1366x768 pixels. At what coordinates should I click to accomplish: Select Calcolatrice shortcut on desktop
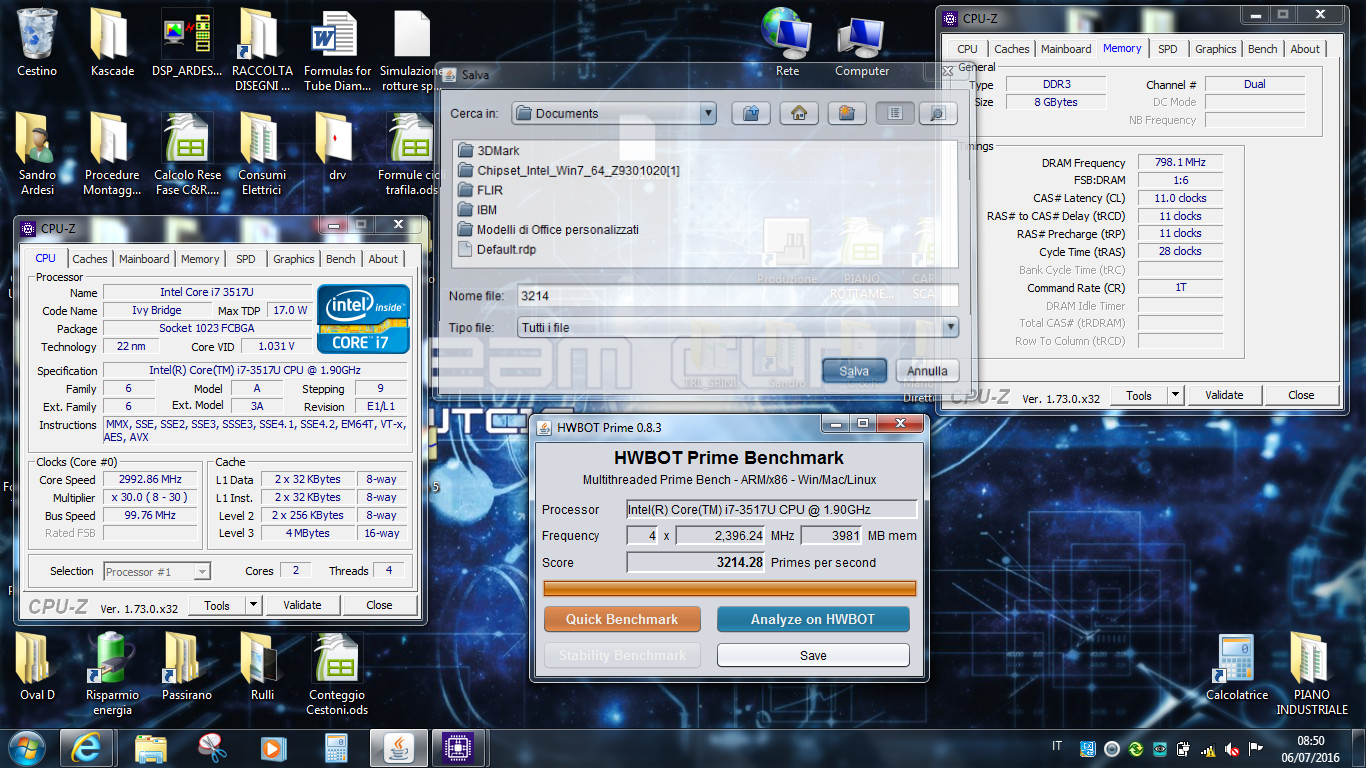(1237, 666)
